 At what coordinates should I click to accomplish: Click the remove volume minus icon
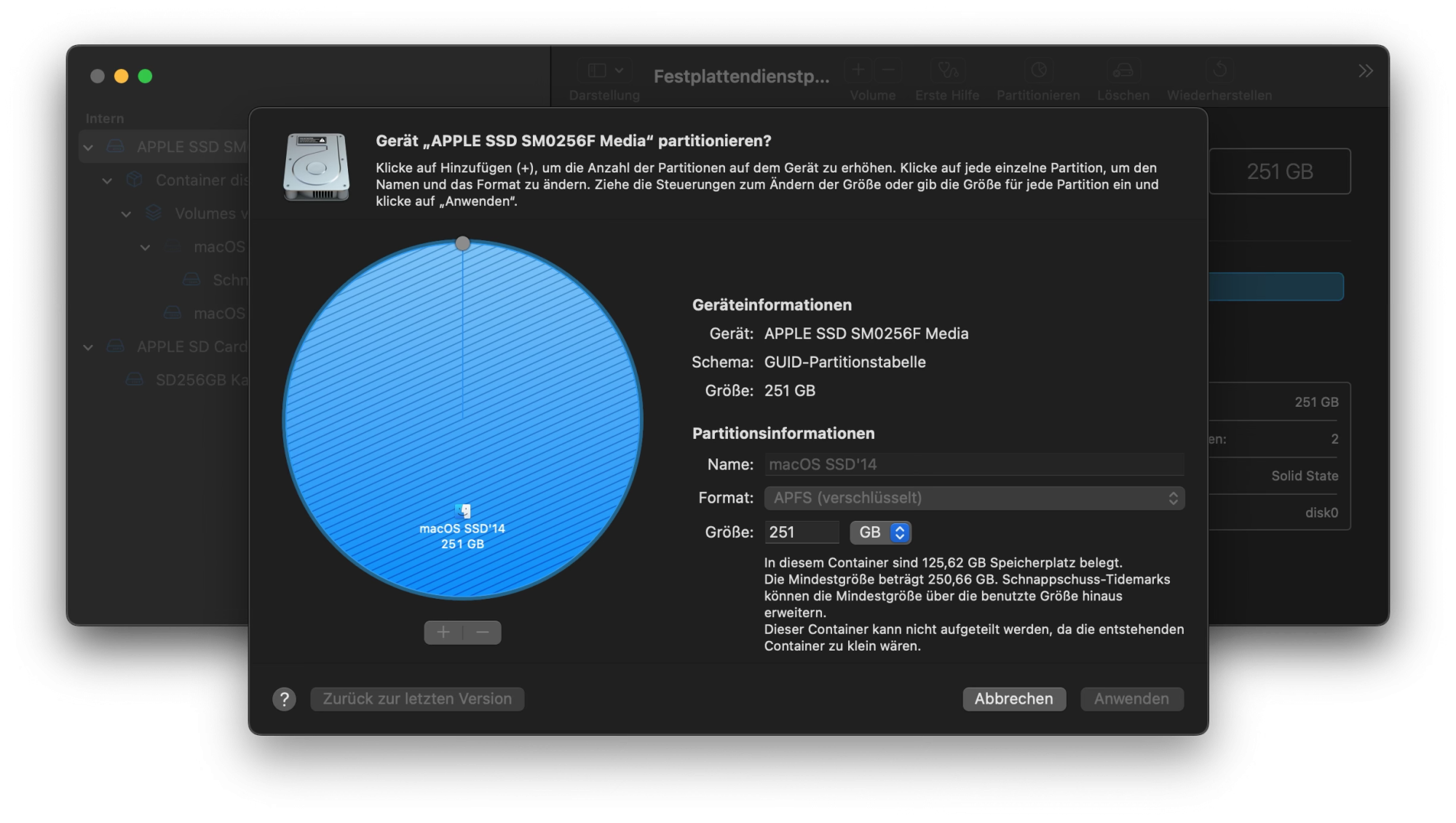click(x=888, y=71)
